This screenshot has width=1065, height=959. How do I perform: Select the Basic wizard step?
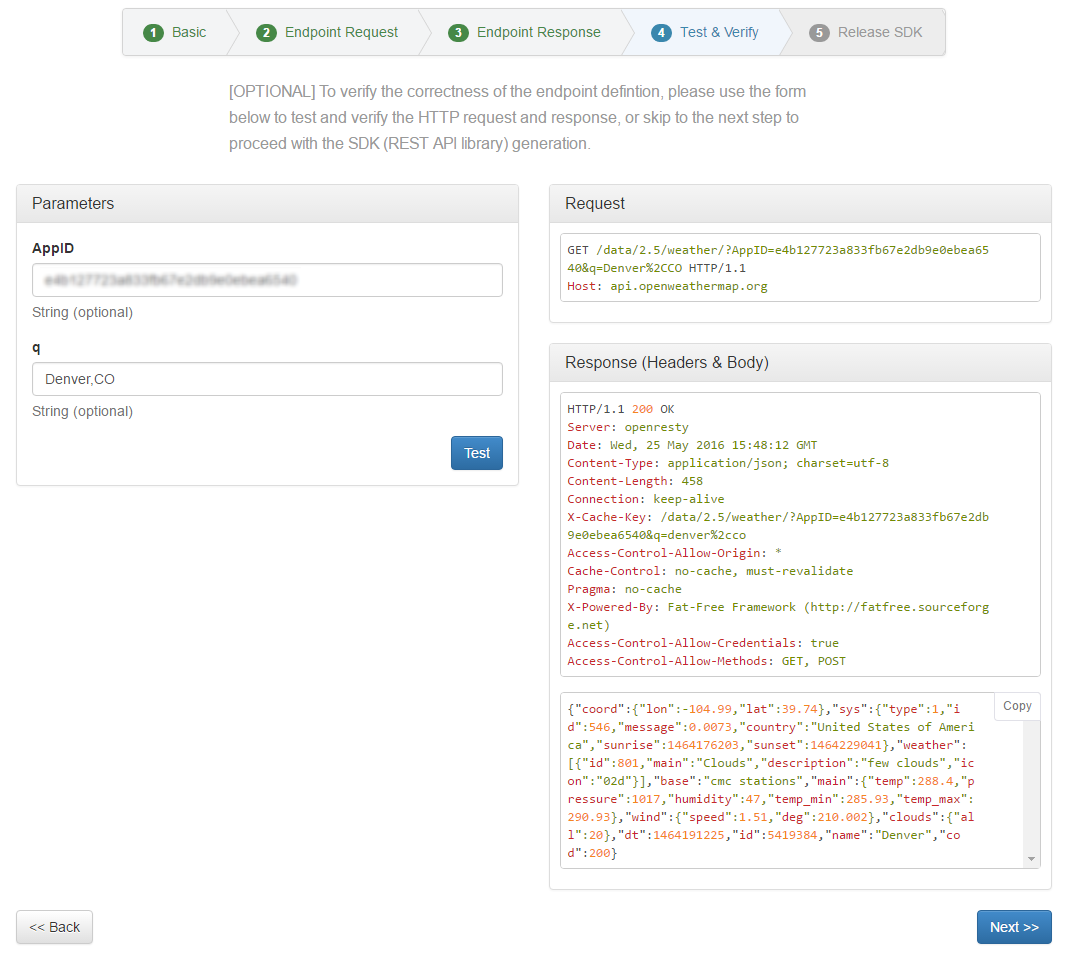click(188, 32)
